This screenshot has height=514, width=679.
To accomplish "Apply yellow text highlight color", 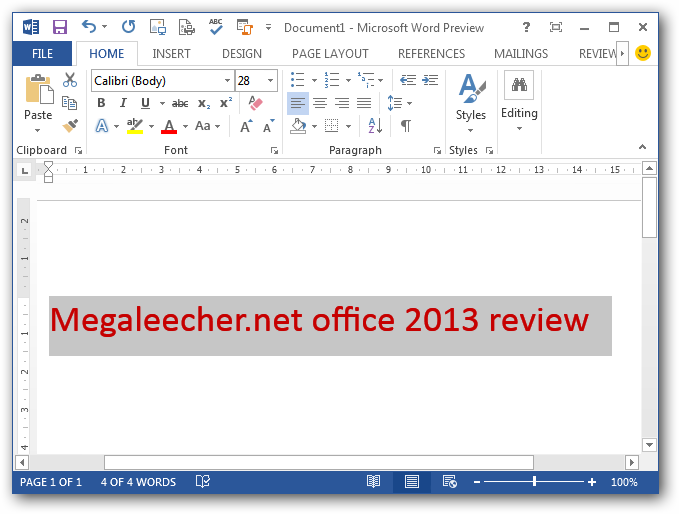I will tap(135, 126).
